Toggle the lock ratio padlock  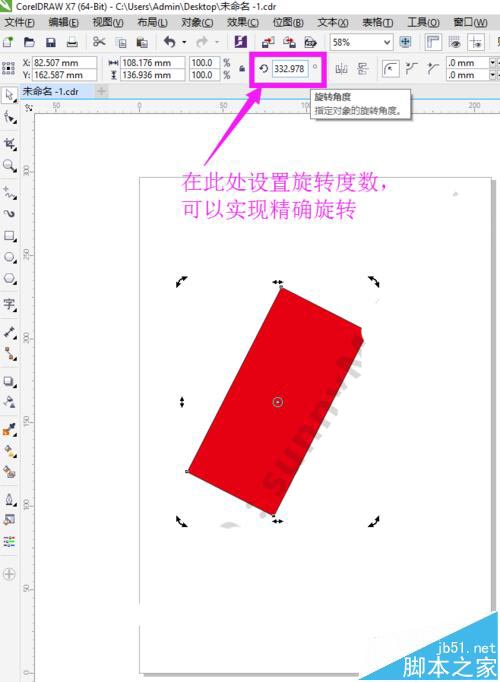click(242, 68)
